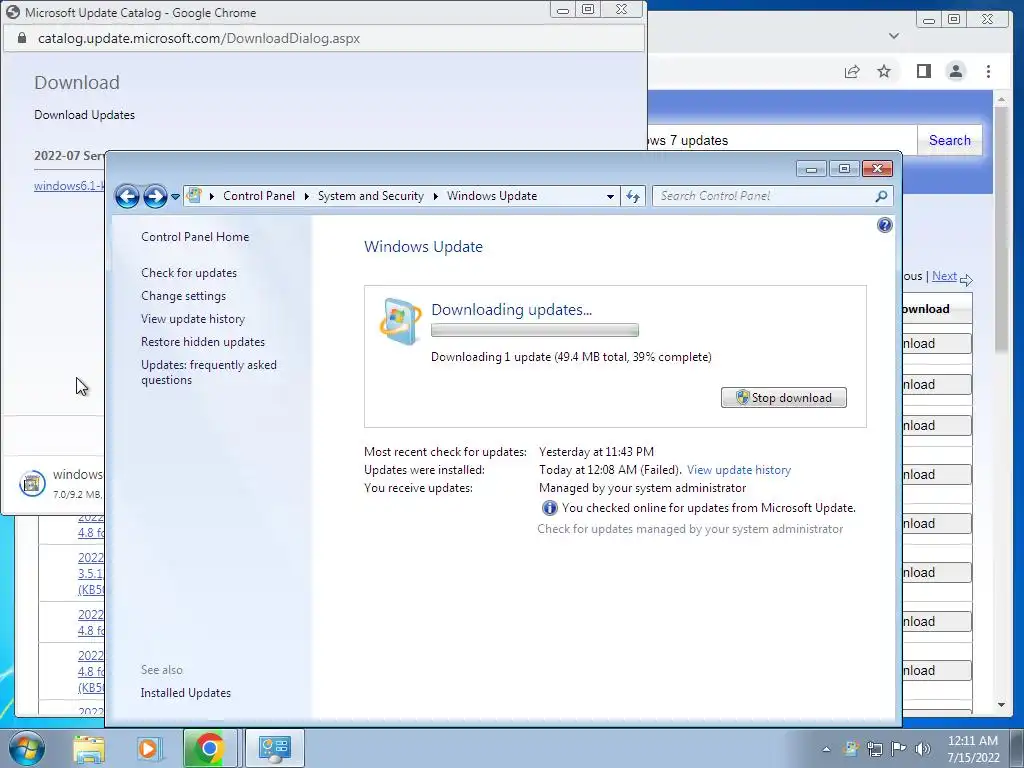Click Chrome share page icon

point(852,72)
